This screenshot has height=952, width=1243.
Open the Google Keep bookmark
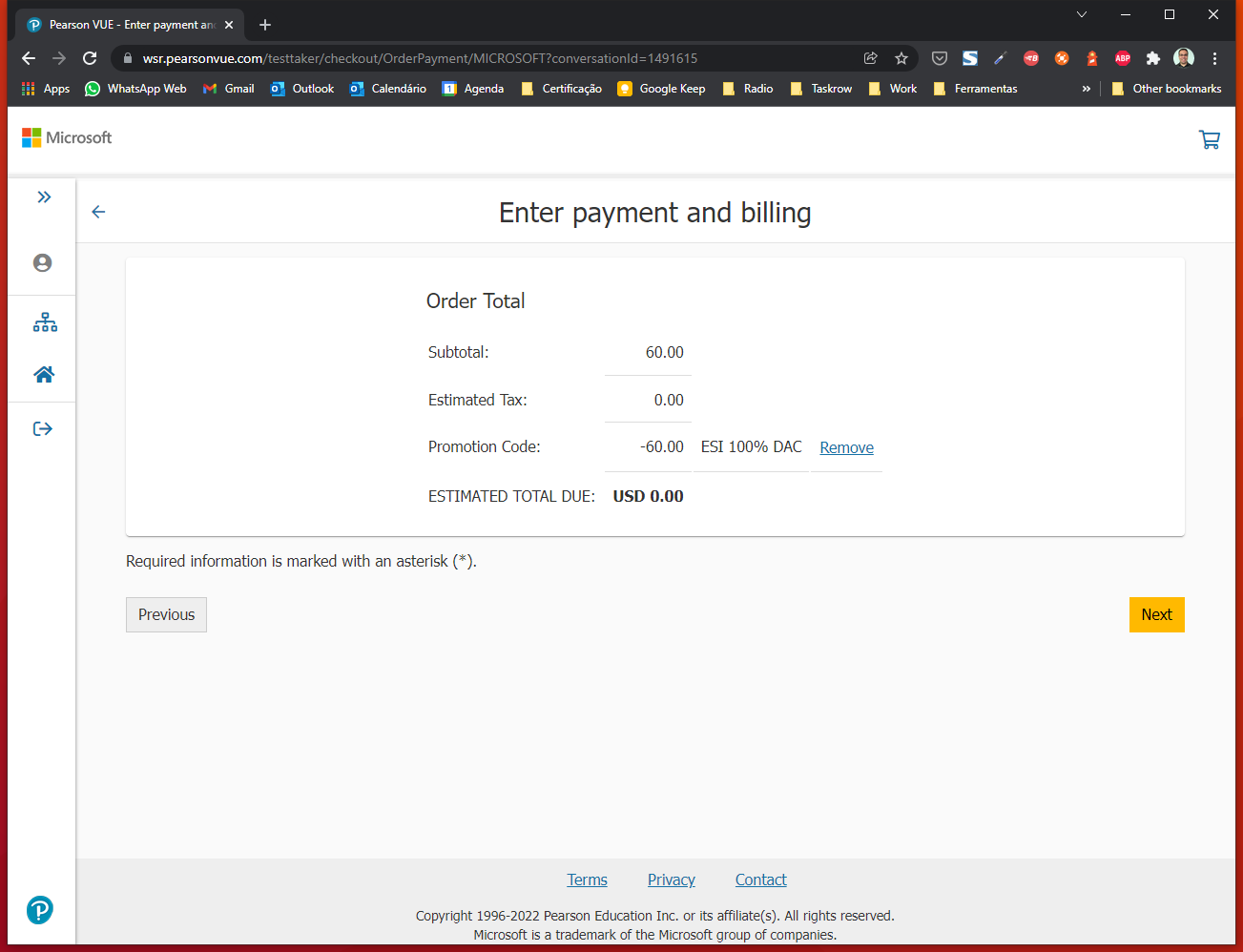tap(662, 89)
